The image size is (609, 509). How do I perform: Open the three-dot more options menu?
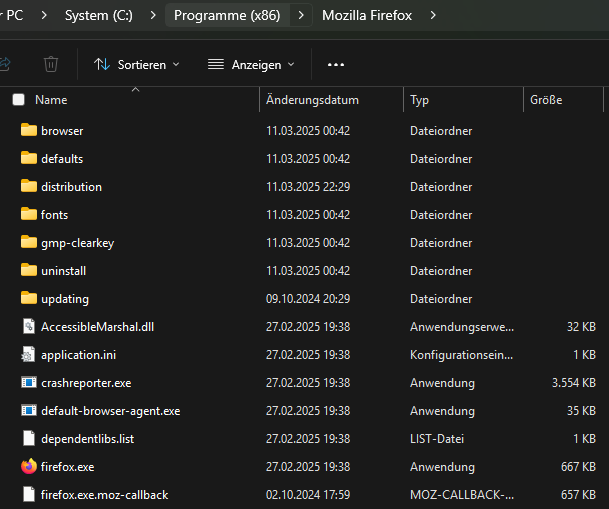point(336,64)
